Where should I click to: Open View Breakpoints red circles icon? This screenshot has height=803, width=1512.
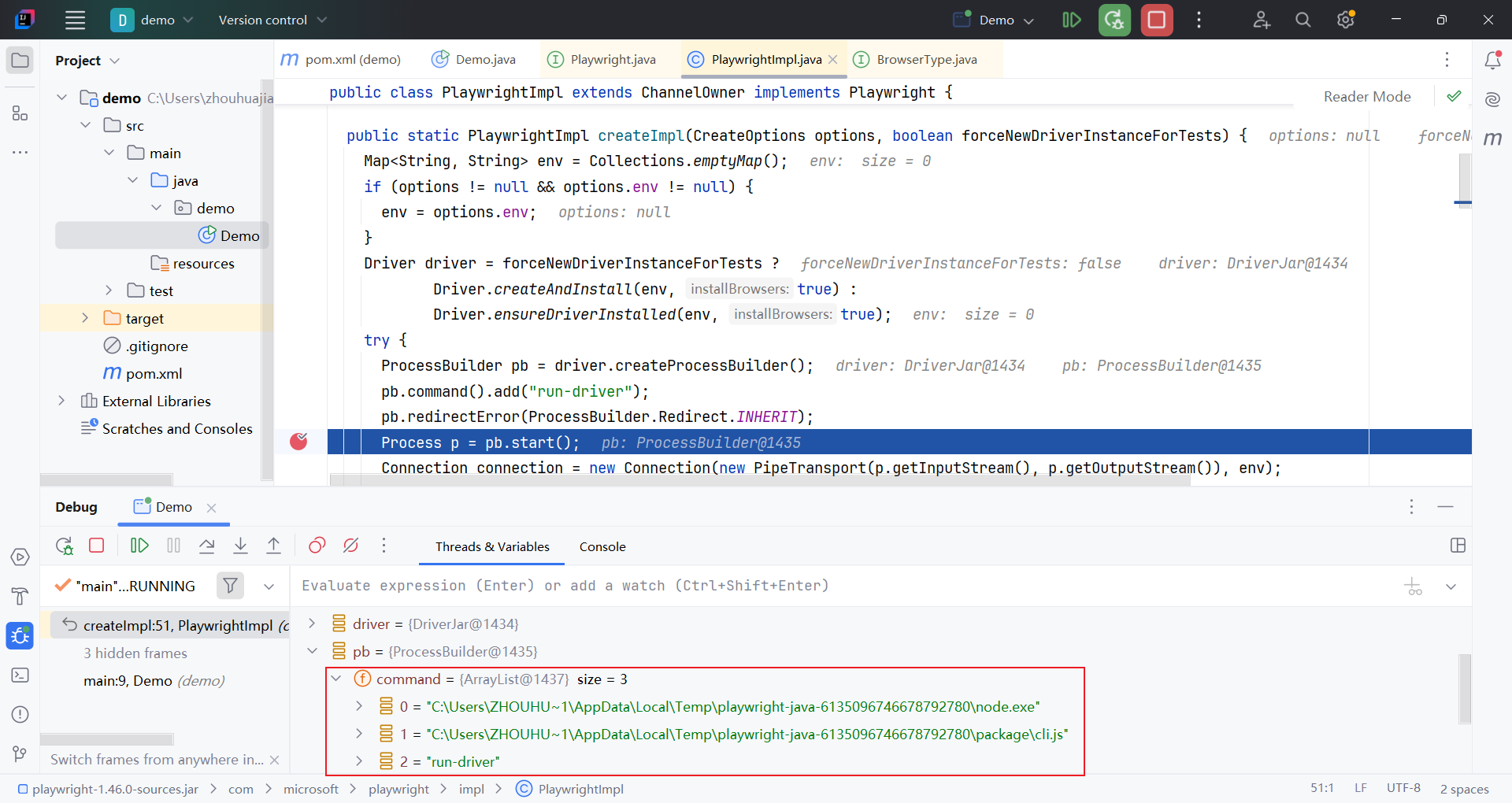[317, 546]
